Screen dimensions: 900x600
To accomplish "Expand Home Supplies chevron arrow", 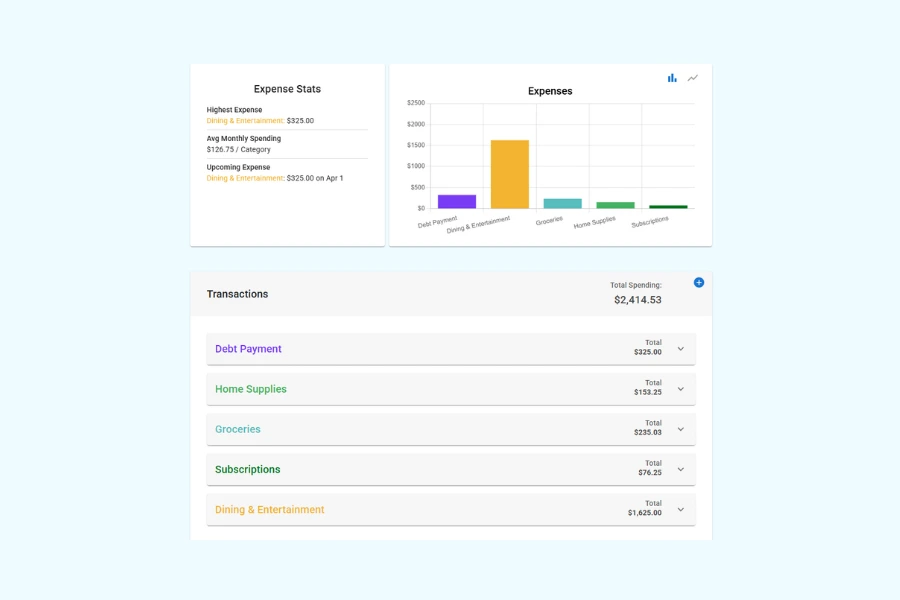I will point(681,389).
